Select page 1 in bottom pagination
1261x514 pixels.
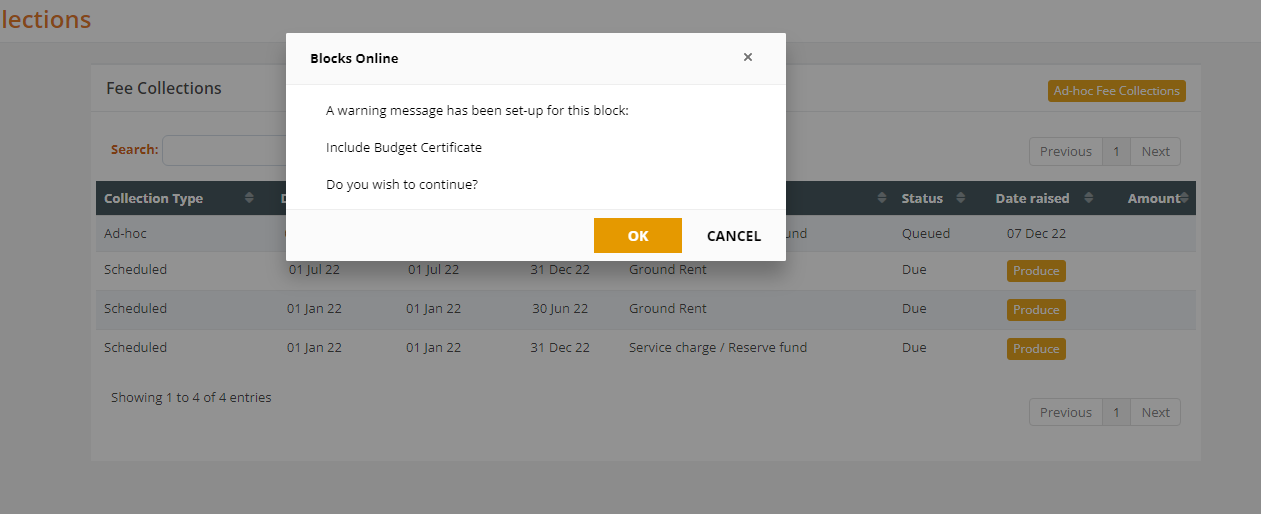pos(1116,413)
